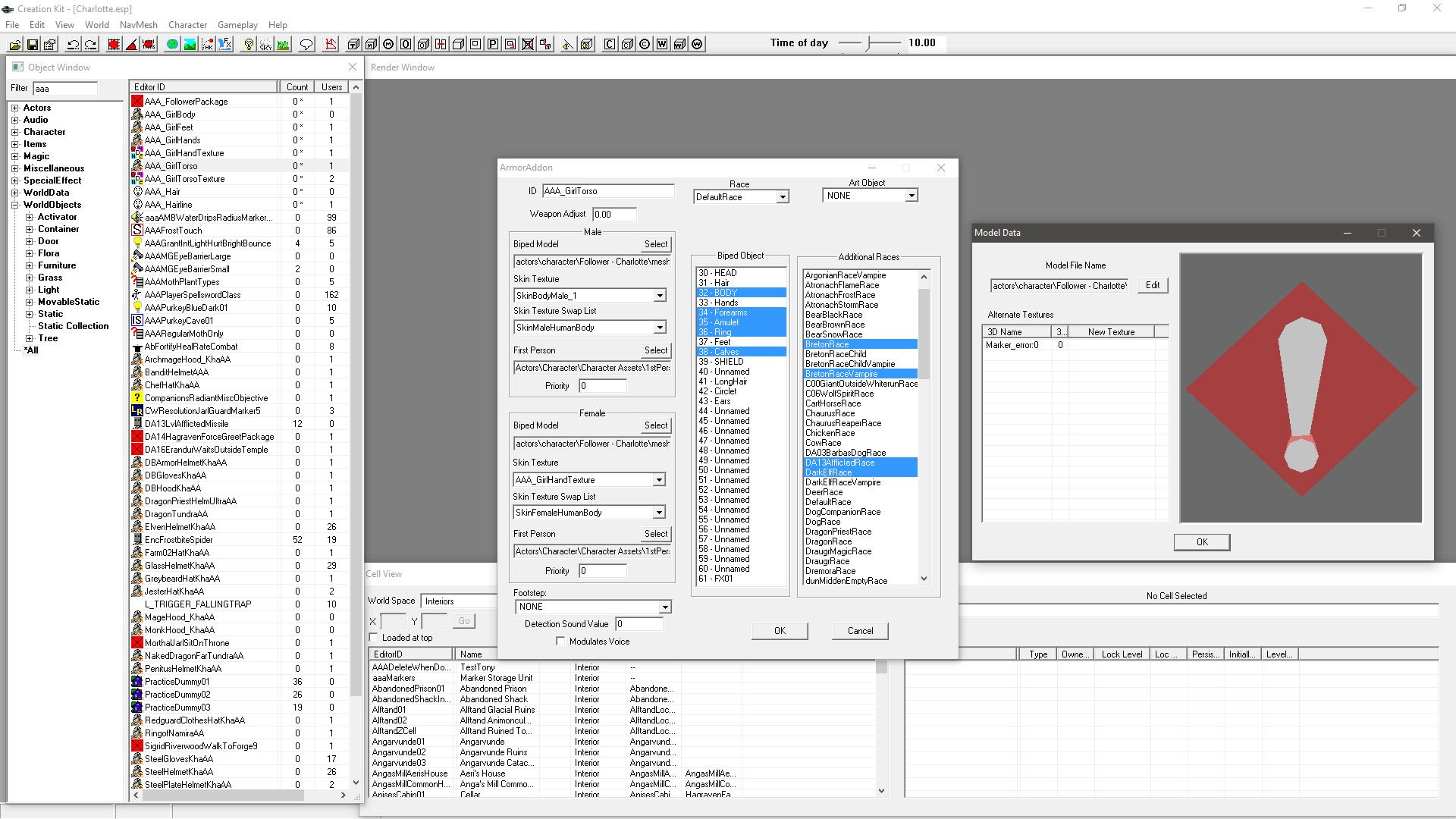Click OK in the ArmorAddon dialog

point(780,630)
